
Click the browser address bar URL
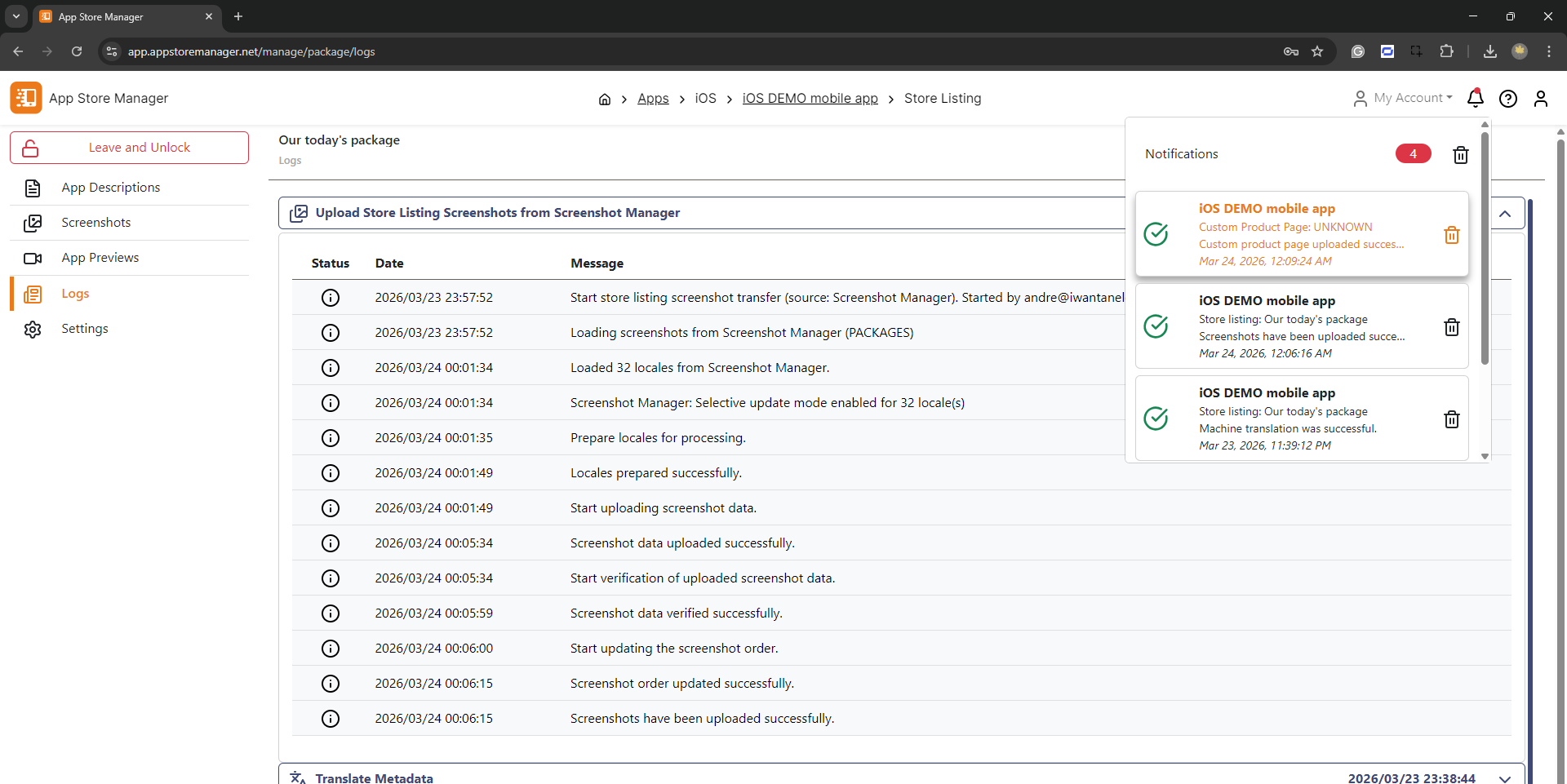coord(251,51)
